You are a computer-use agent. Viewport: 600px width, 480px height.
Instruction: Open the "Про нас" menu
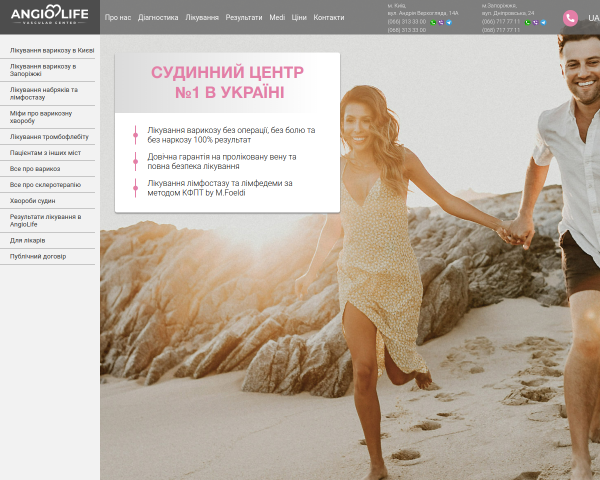(x=118, y=18)
